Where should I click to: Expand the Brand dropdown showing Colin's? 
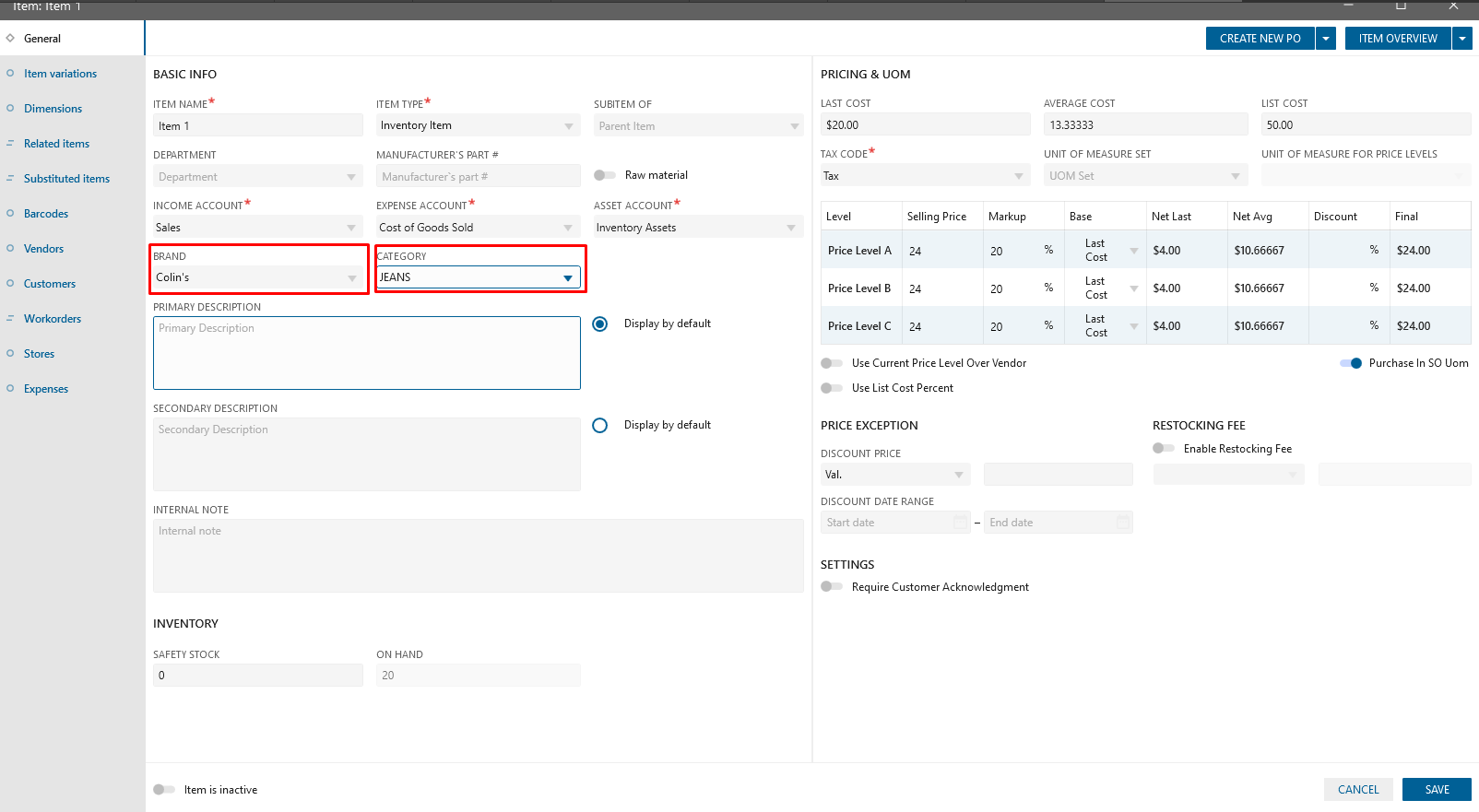click(351, 277)
